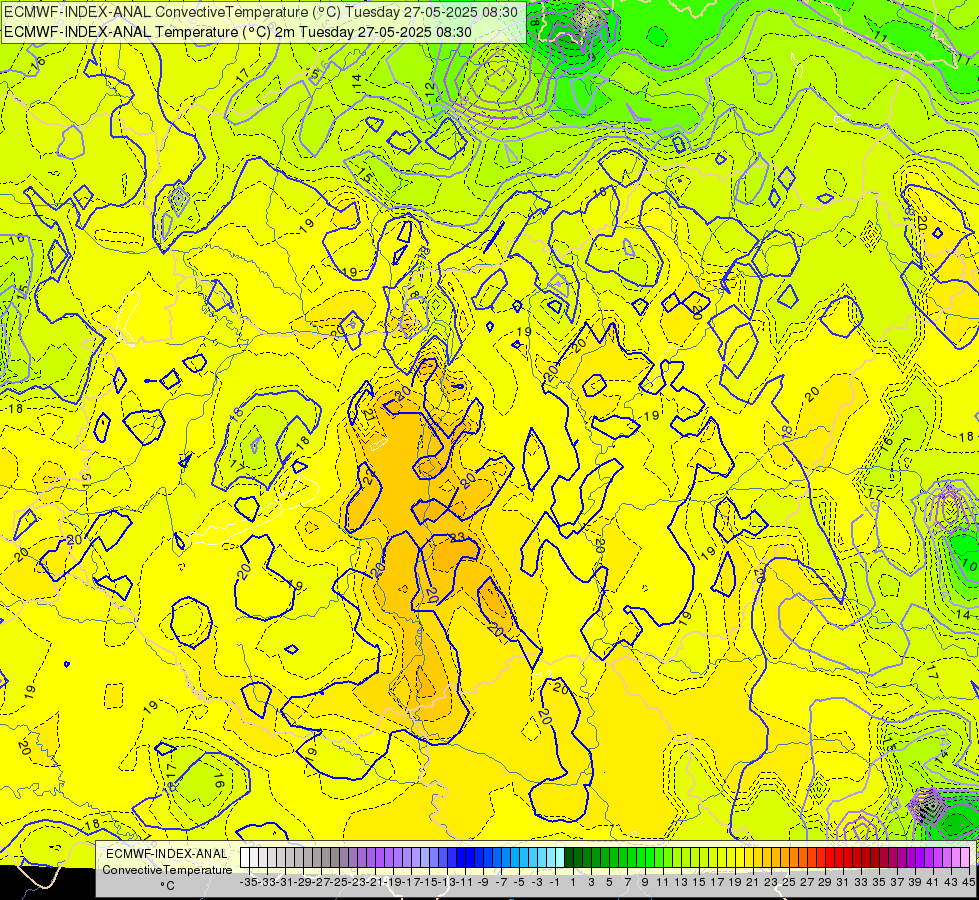This screenshot has height=900, width=979.
Task: Click the 43 value on the legend scale
Action: pos(951,882)
